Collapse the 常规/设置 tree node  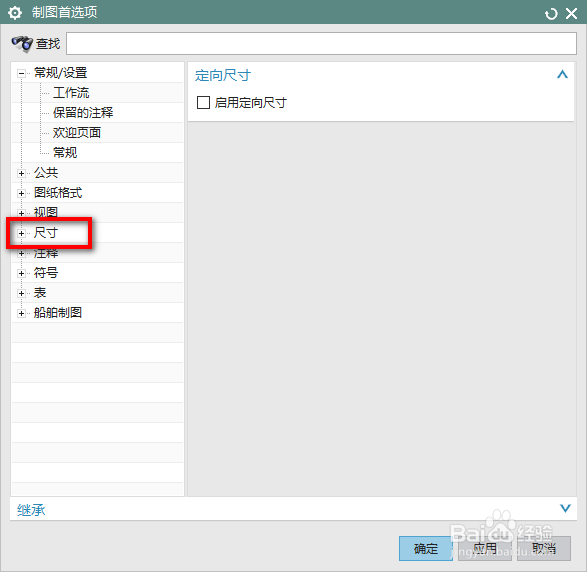coord(21,73)
